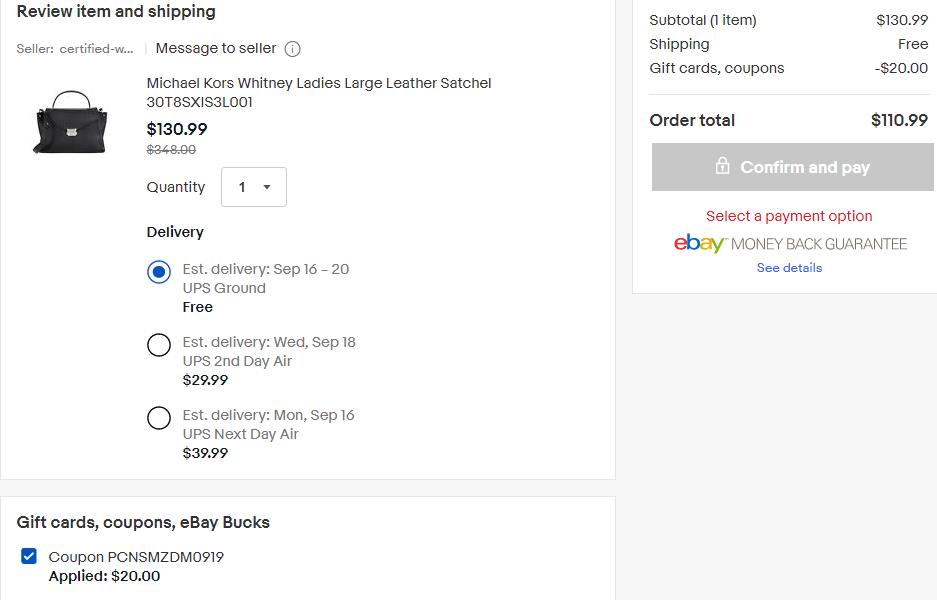The width and height of the screenshot is (937, 600).
Task: Click Order total $110.99 amount
Action: click(899, 120)
